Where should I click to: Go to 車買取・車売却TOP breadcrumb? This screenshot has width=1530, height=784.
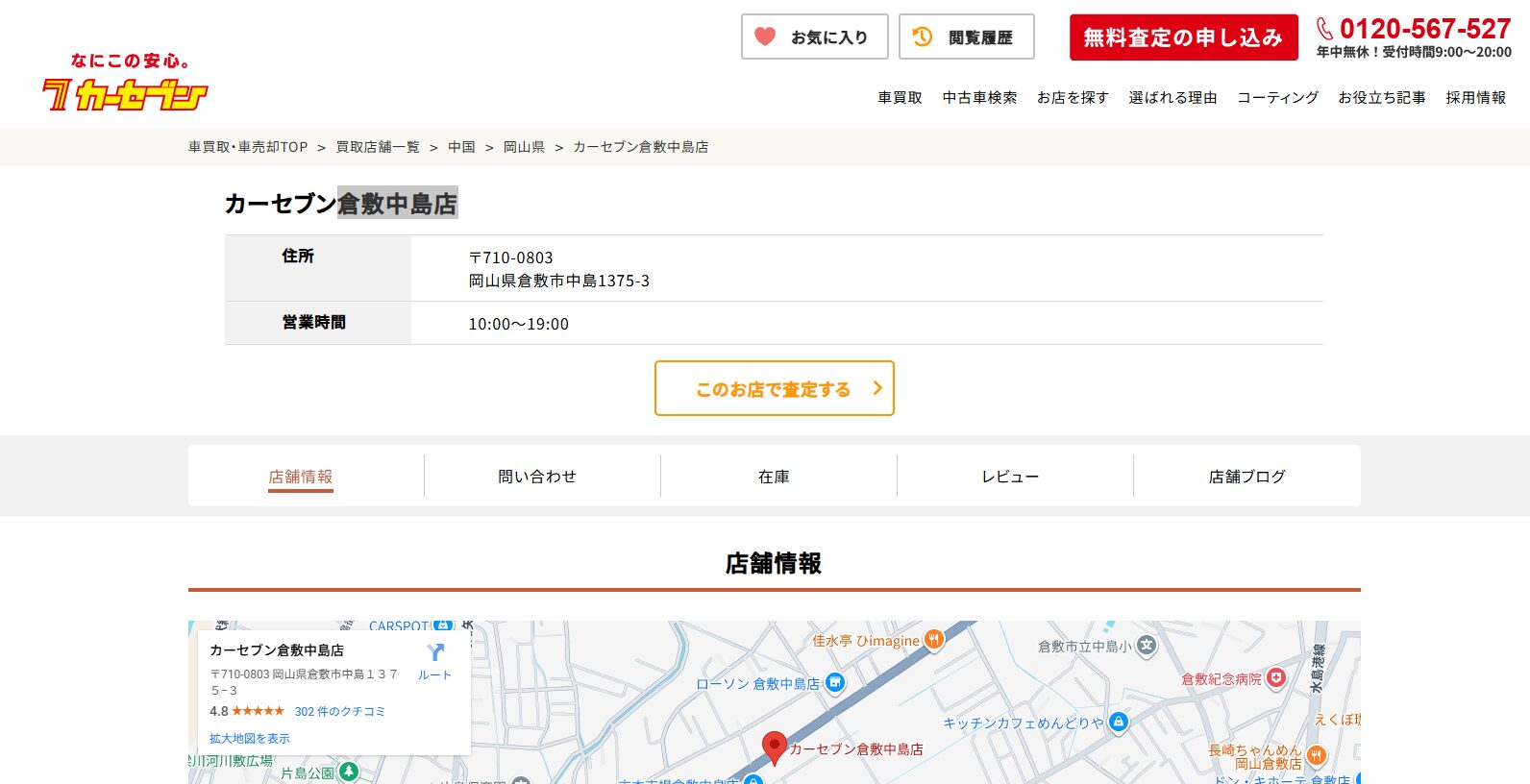pos(248,147)
